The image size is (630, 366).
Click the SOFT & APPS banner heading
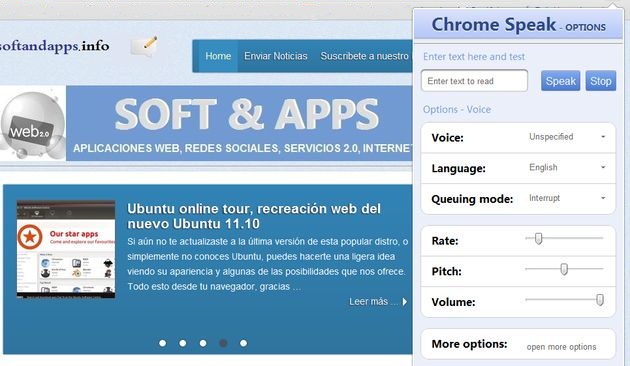(x=247, y=114)
